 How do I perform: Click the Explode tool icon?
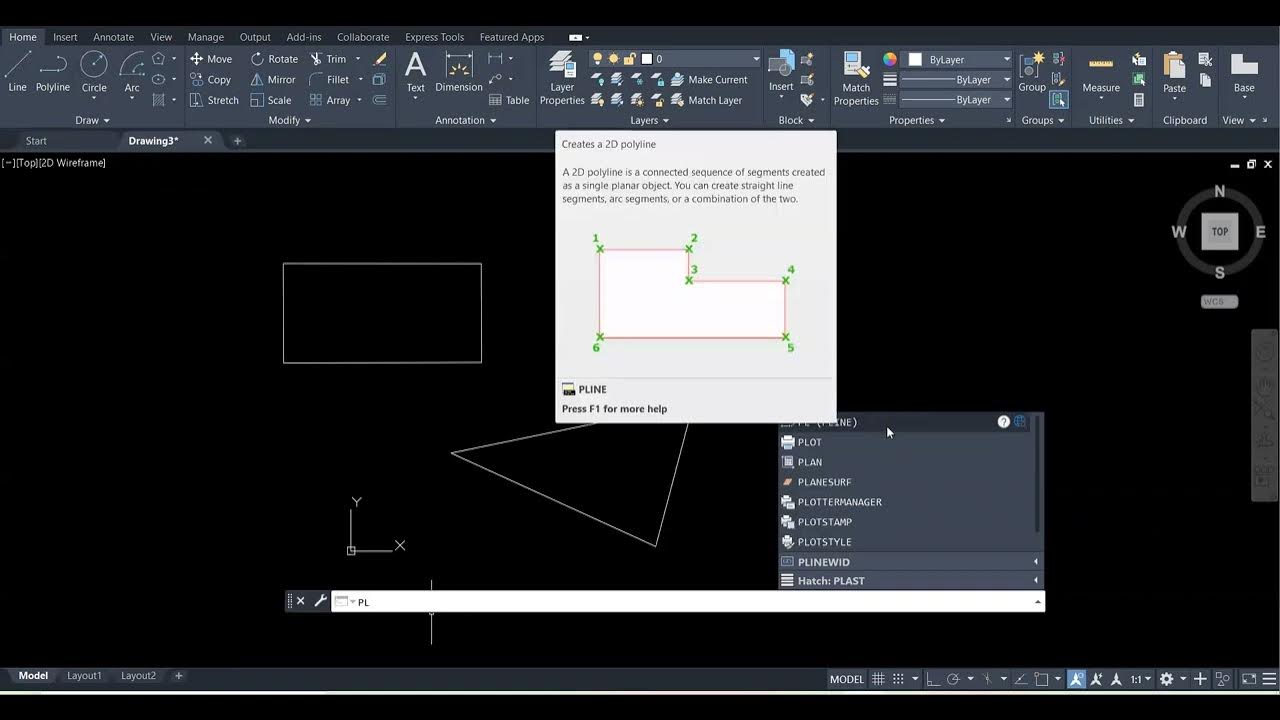(380, 80)
